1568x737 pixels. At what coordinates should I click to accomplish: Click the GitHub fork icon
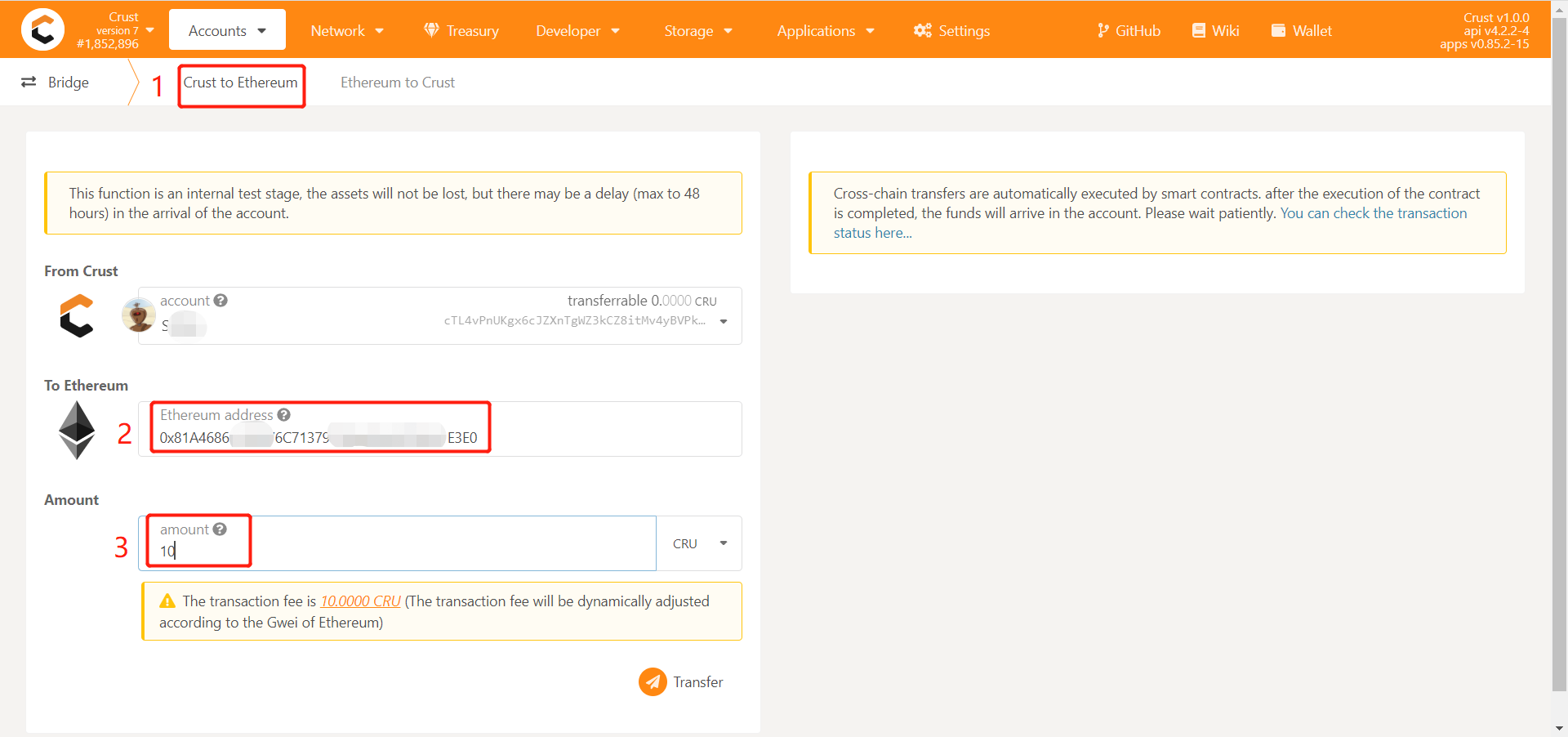point(1103,30)
